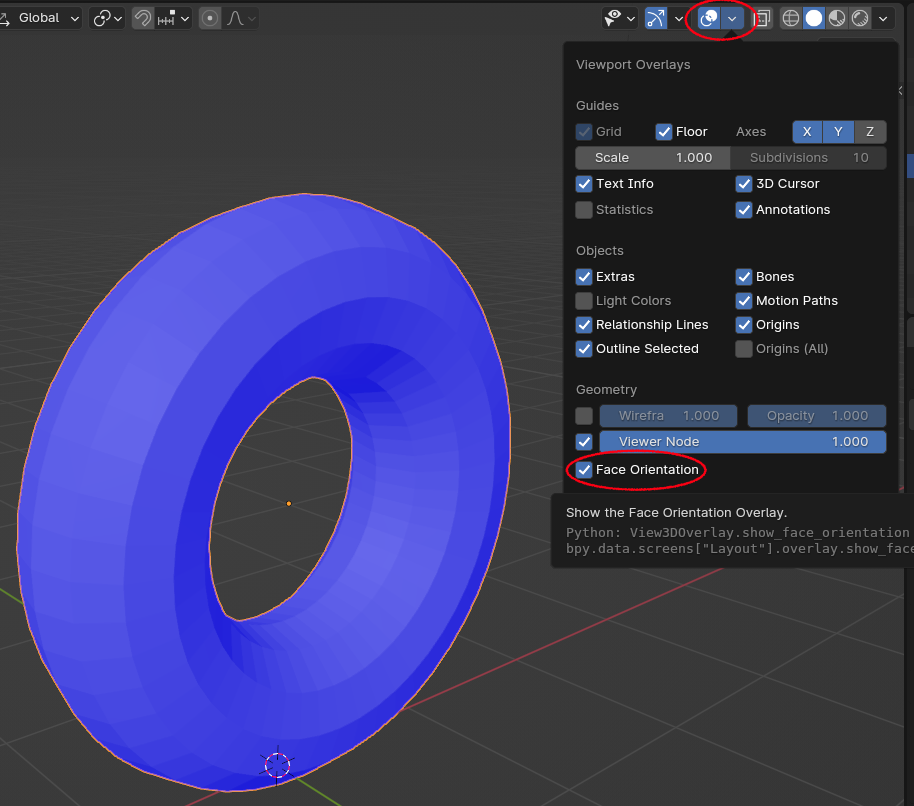The image size is (914, 806).
Task: Click the Wireframe threshold slider
Action: (669, 416)
